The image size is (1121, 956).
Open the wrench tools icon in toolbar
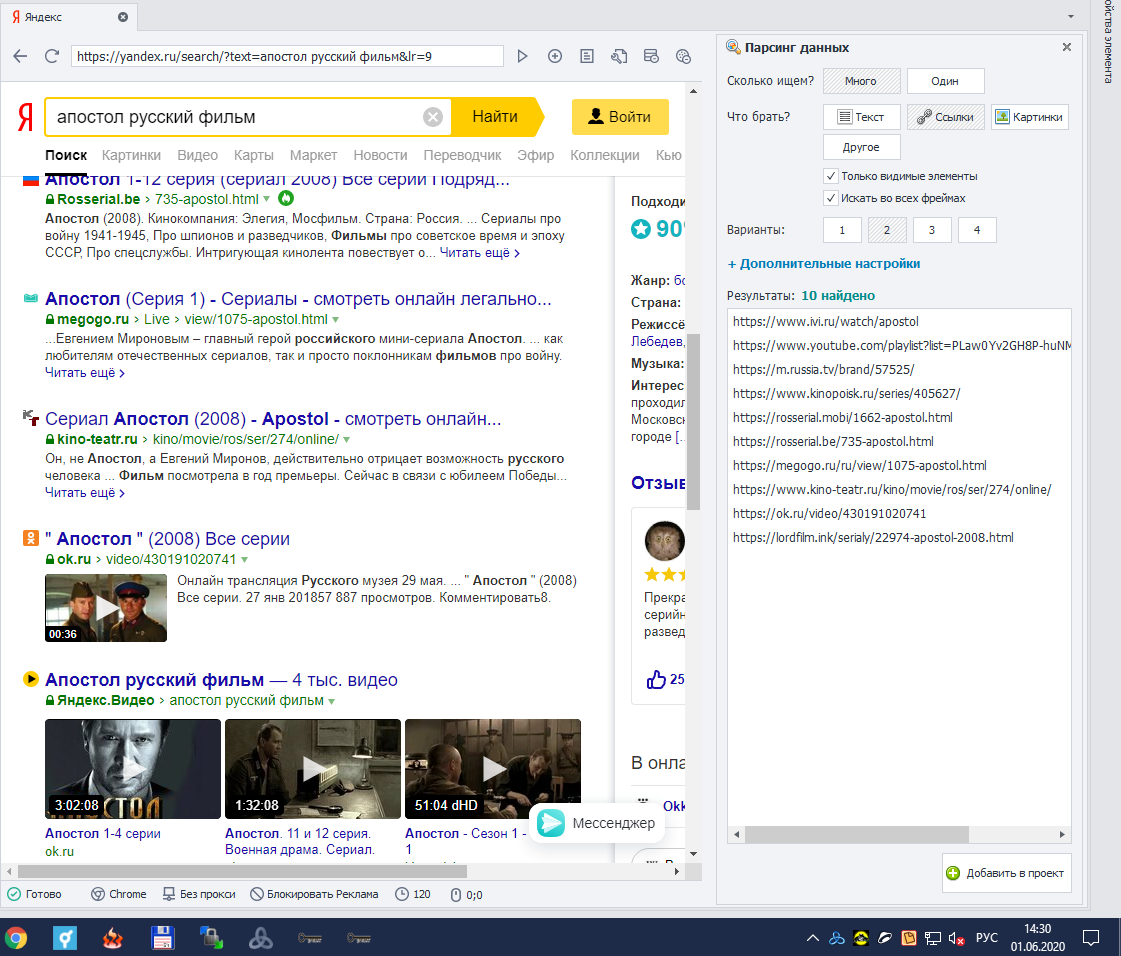[619, 56]
